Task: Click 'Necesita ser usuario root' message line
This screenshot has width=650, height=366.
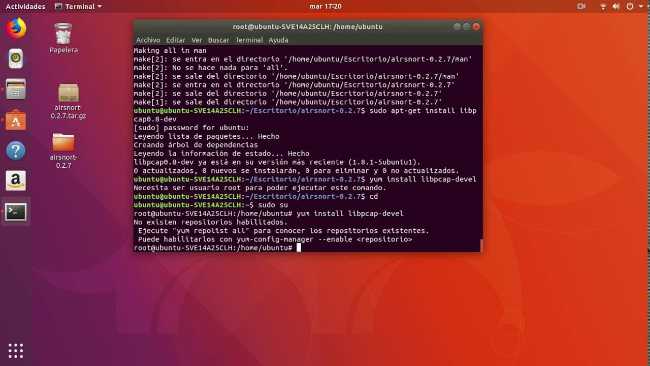Action: tap(260, 188)
